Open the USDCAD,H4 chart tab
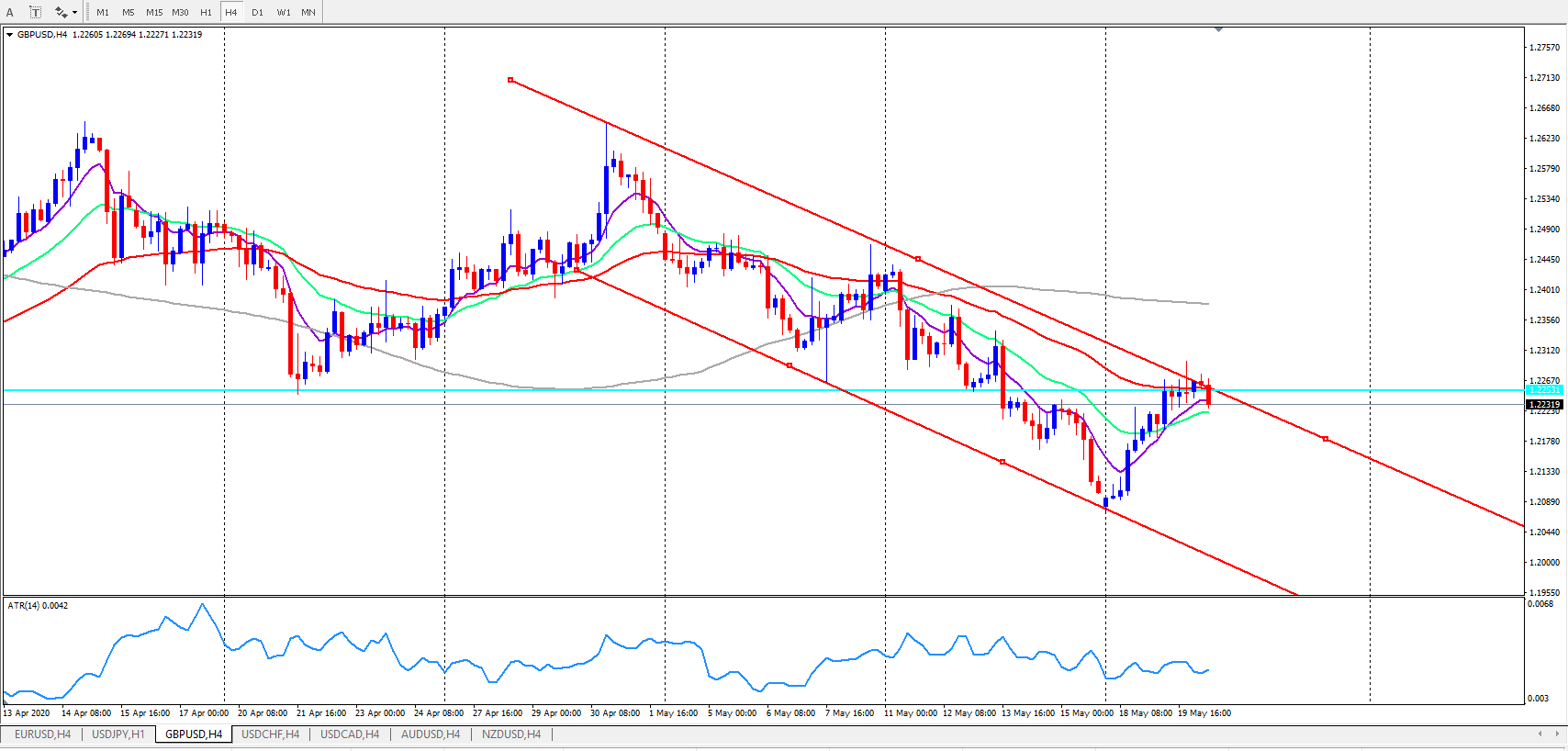 (350, 734)
